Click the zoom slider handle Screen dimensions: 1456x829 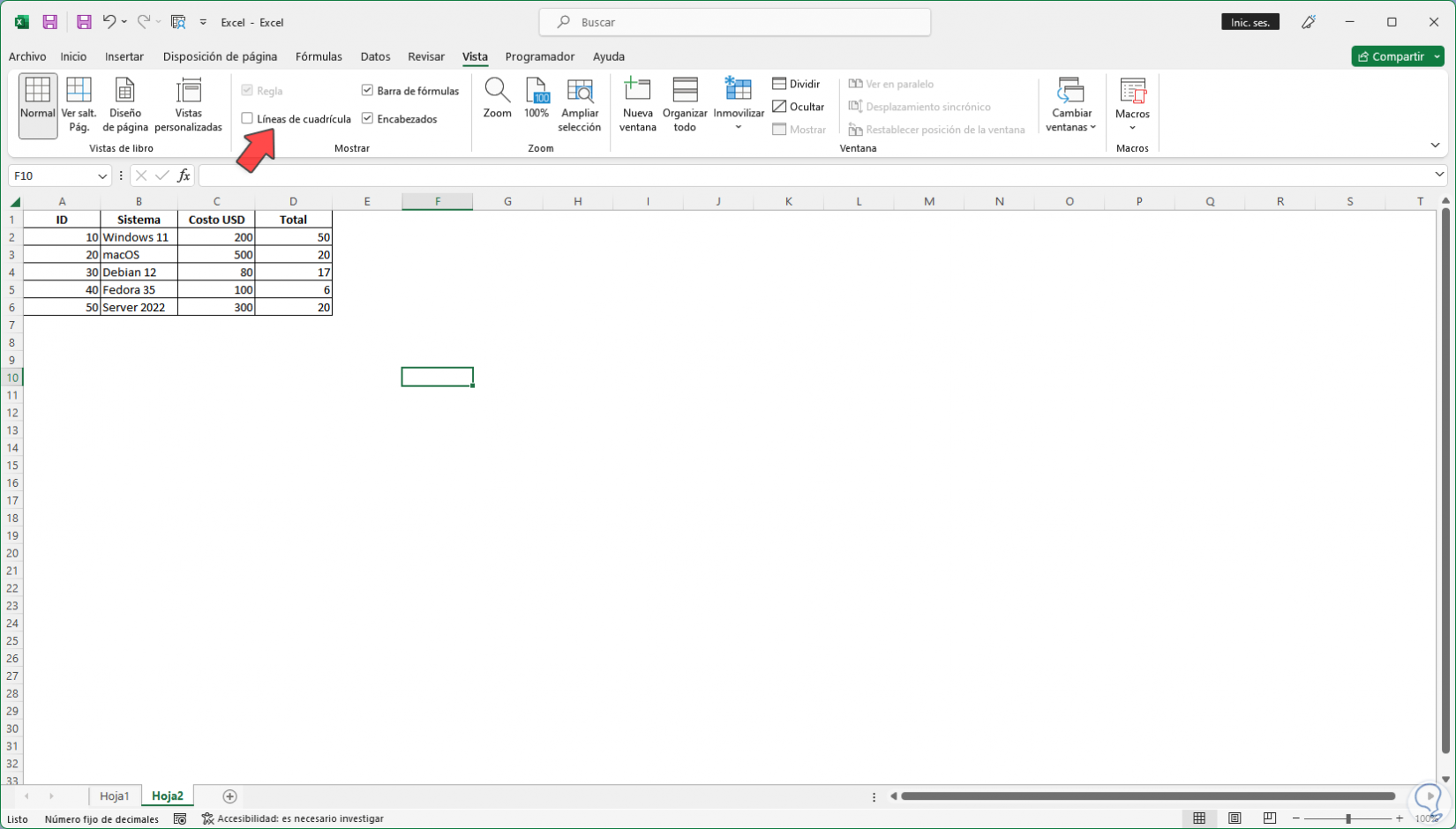[x=1347, y=818]
